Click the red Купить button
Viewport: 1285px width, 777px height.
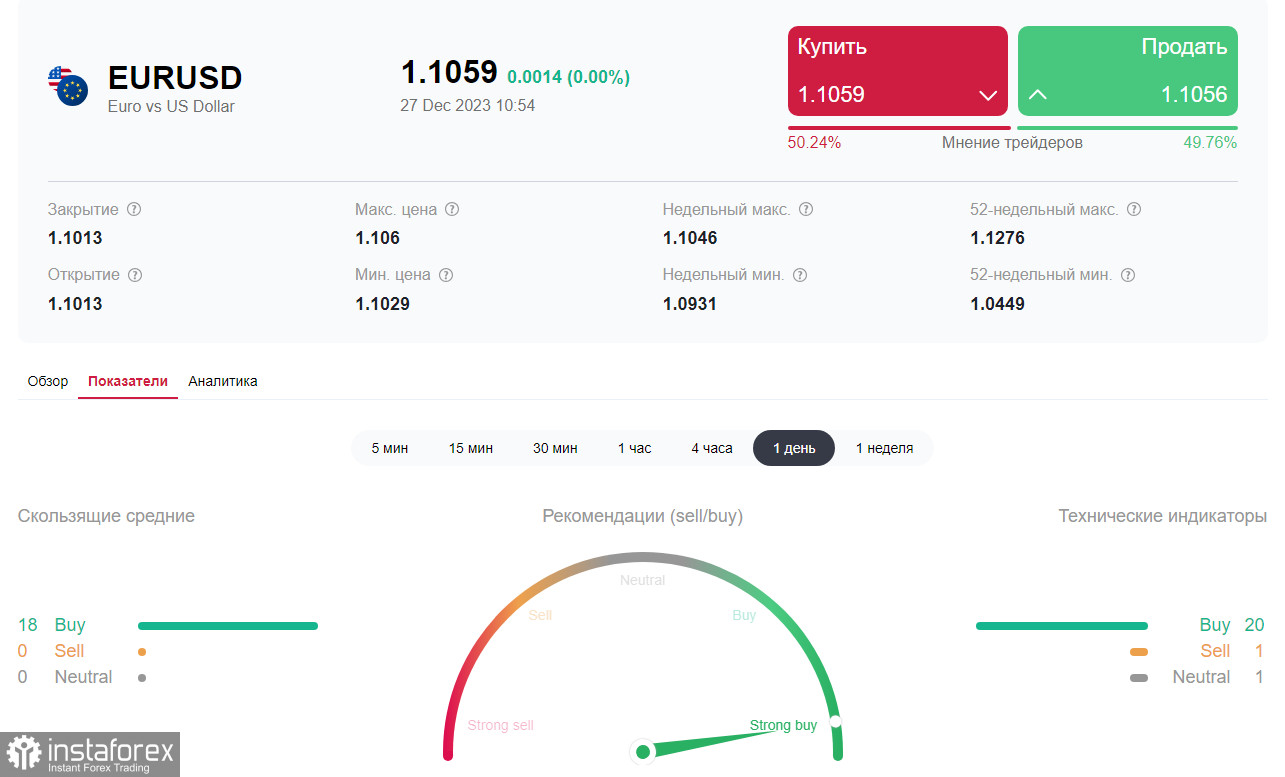(x=898, y=71)
